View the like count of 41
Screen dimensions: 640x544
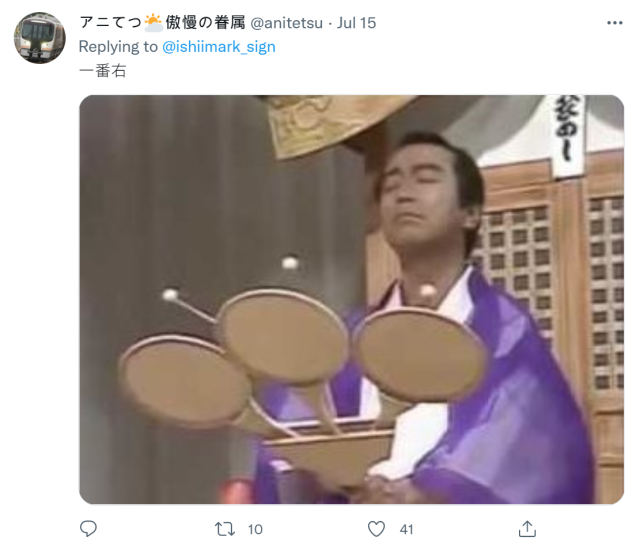click(x=406, y=529)
